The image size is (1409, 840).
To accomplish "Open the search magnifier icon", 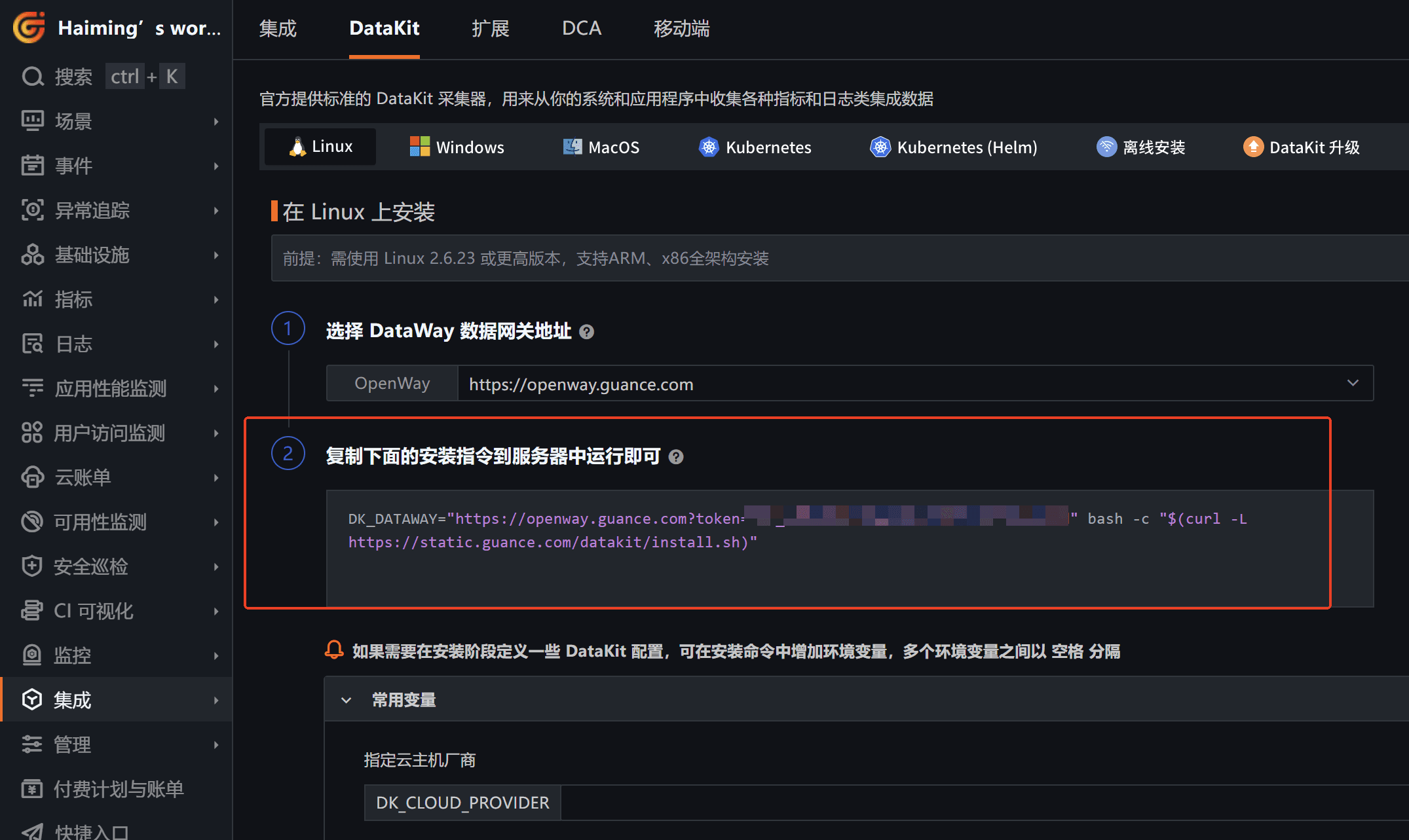I will [x=33, y=77].
